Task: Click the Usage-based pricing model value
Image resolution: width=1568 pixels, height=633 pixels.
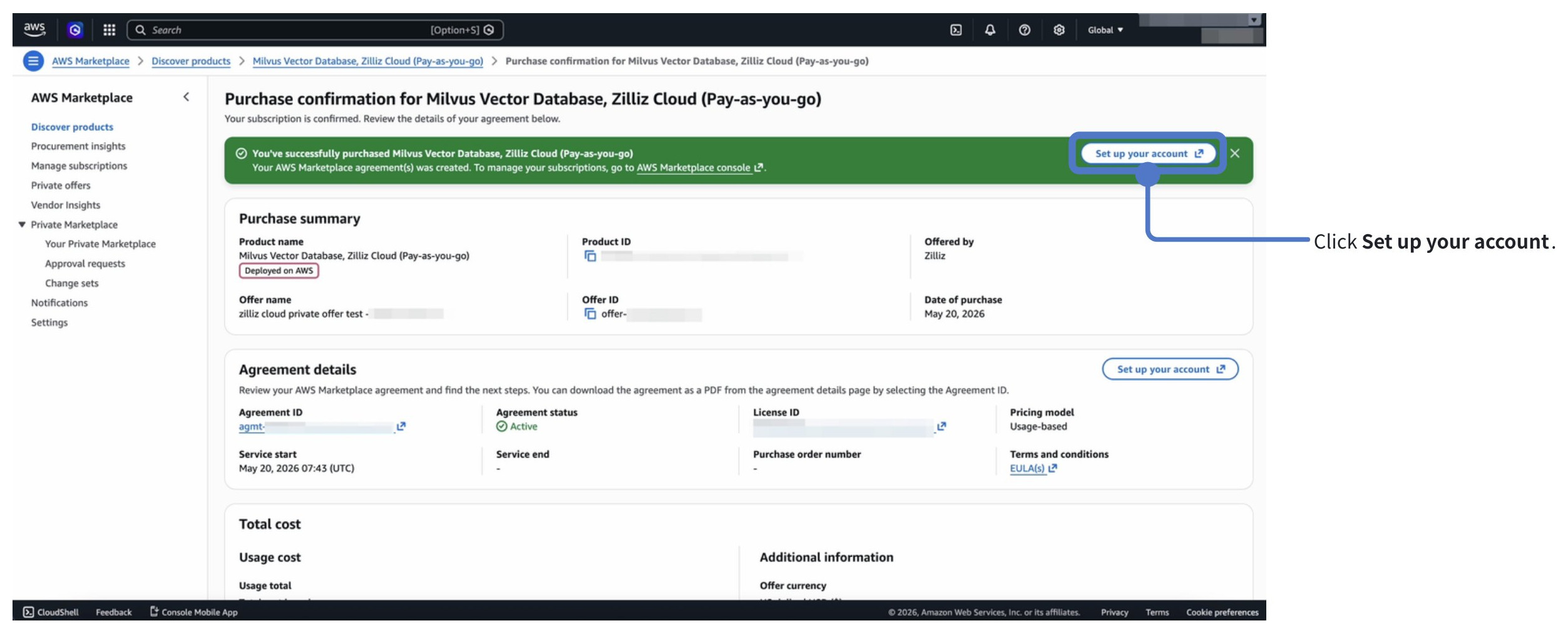Action: pos(1038,426)
